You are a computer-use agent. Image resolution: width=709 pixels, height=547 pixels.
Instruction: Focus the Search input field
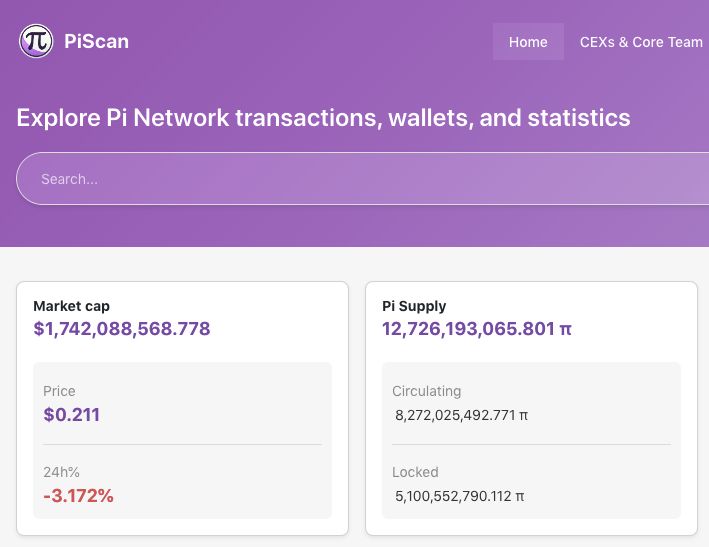coord(363,179)
